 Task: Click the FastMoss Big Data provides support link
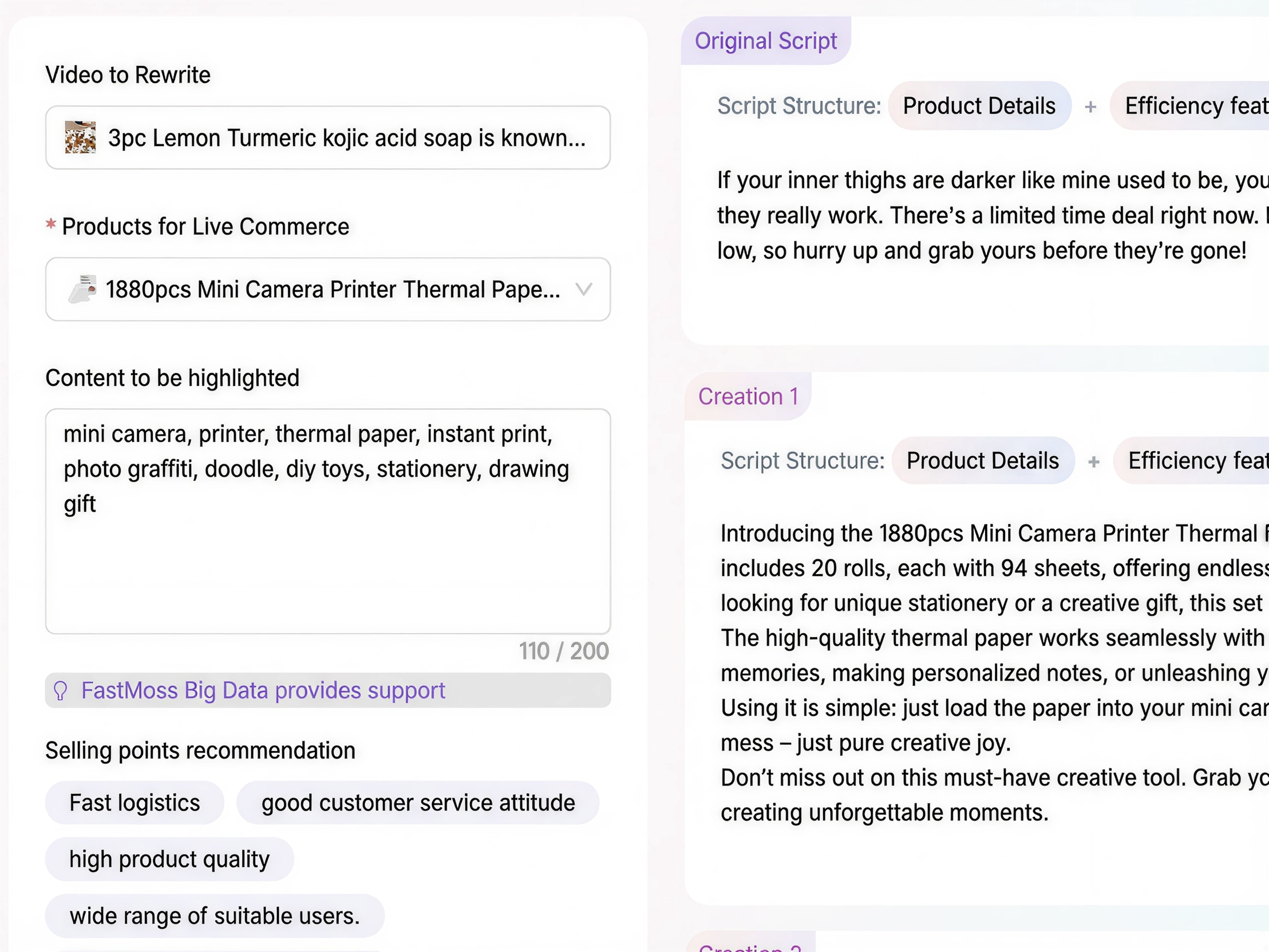click(x=263, y=690)
